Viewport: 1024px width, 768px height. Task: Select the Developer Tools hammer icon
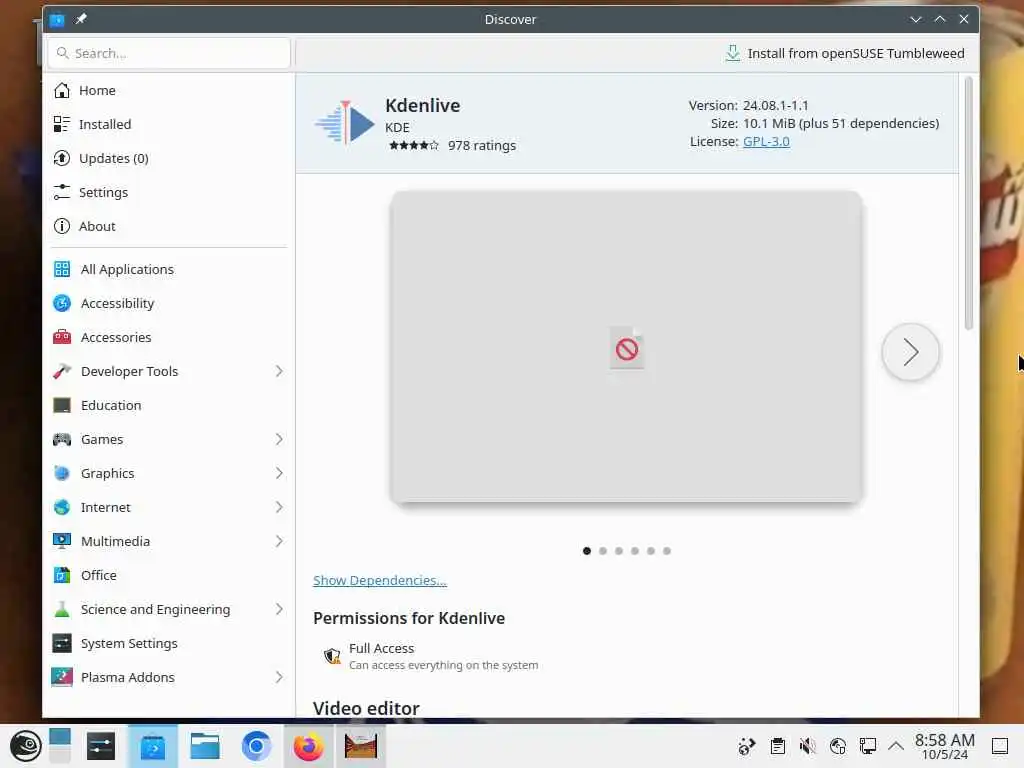click(x=62, y=371)
